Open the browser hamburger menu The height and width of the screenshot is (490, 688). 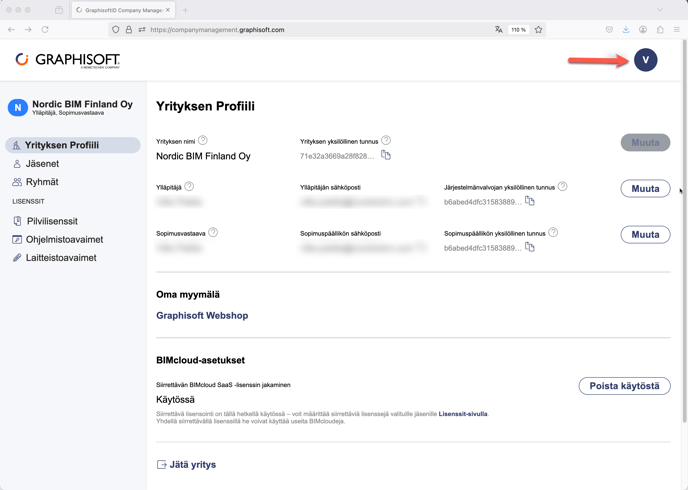coord(677,29)
